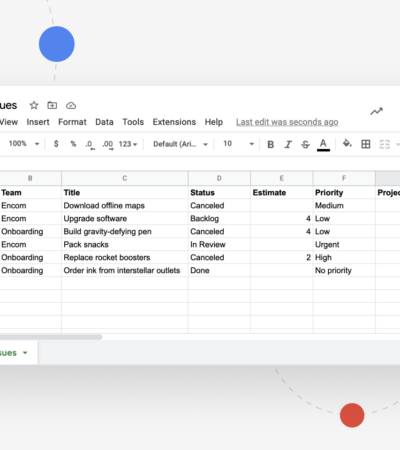
Task: Open the 123 number format dropdown
Action: [128, 144]
